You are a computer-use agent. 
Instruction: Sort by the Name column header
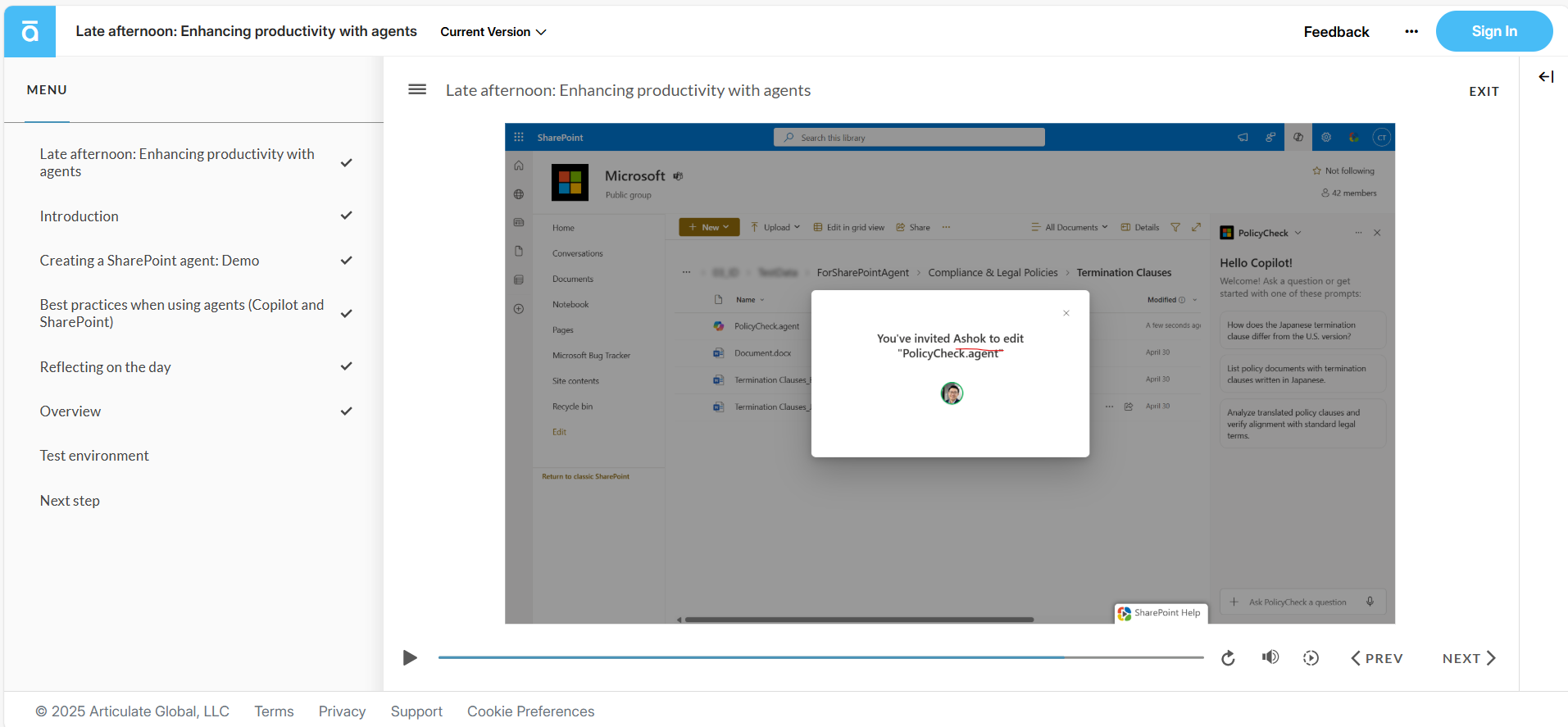click(749, 299)
